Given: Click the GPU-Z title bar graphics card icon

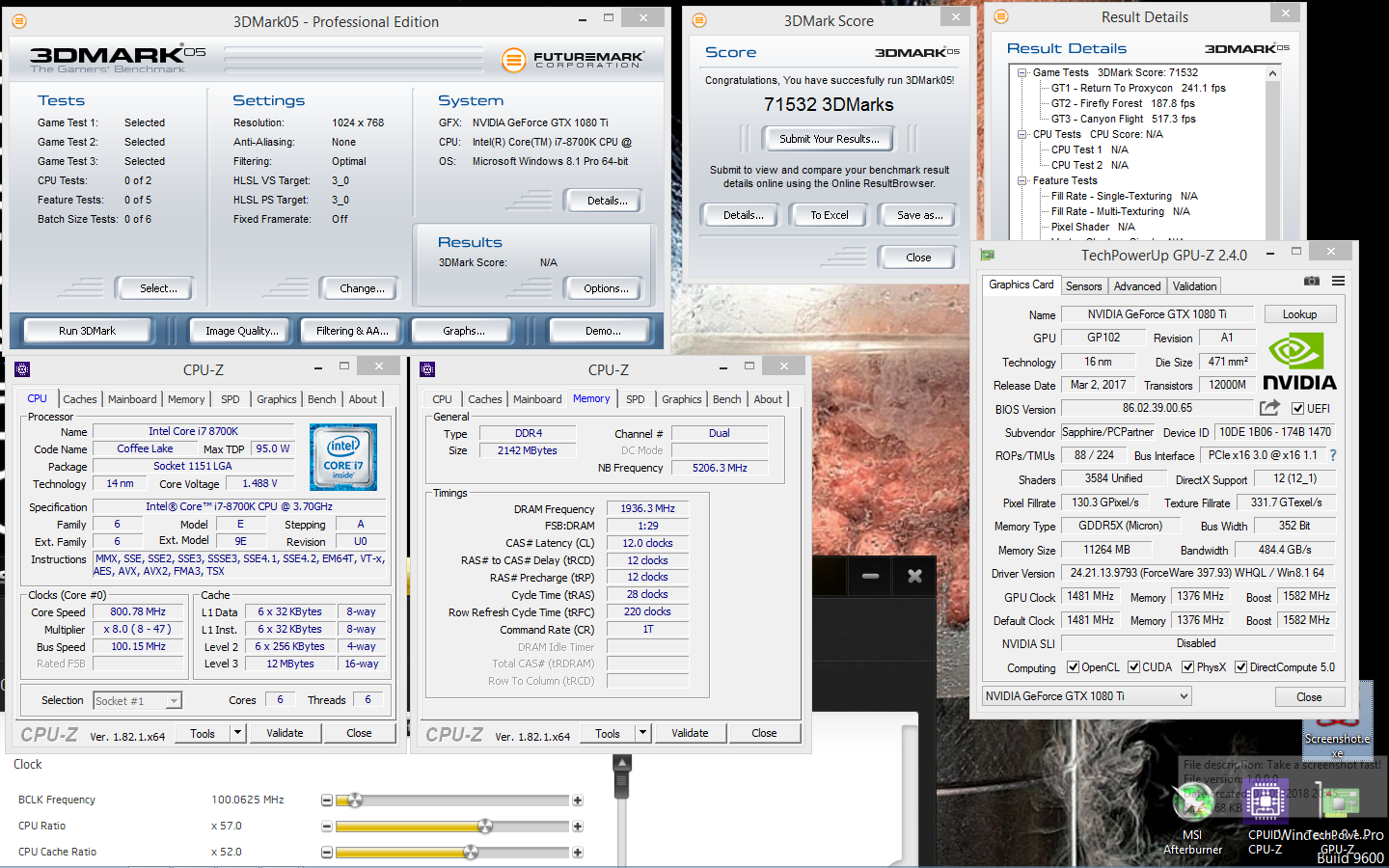Looking at the screenshot, I should 987,255.
